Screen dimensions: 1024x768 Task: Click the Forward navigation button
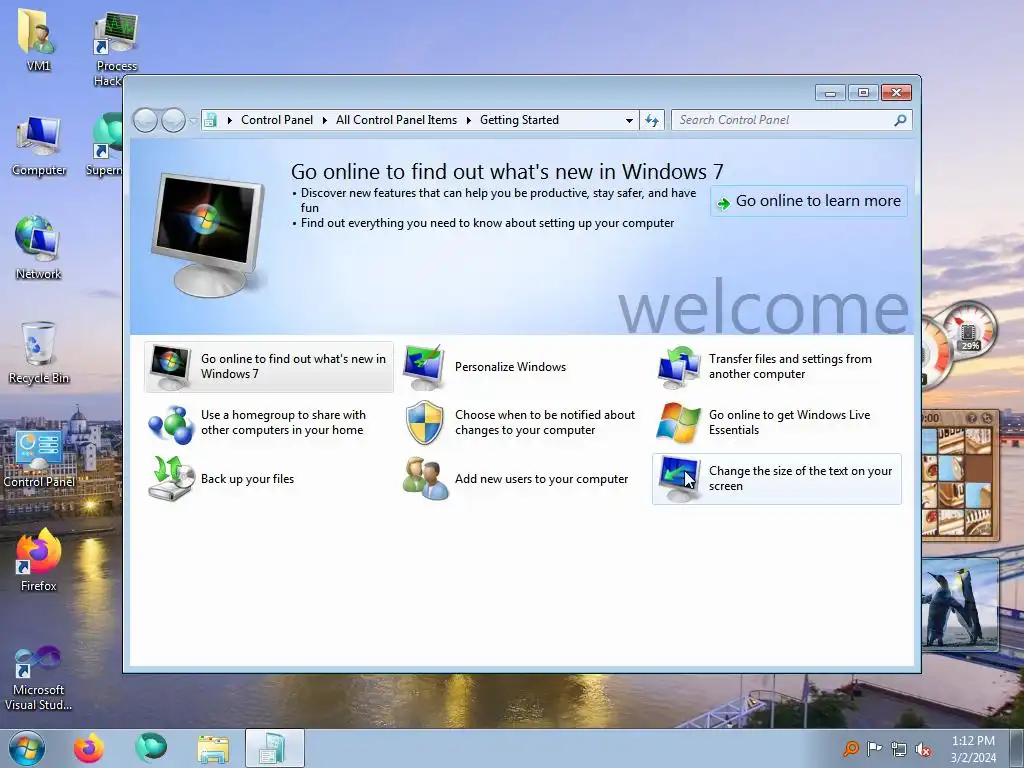pos(173,120)
